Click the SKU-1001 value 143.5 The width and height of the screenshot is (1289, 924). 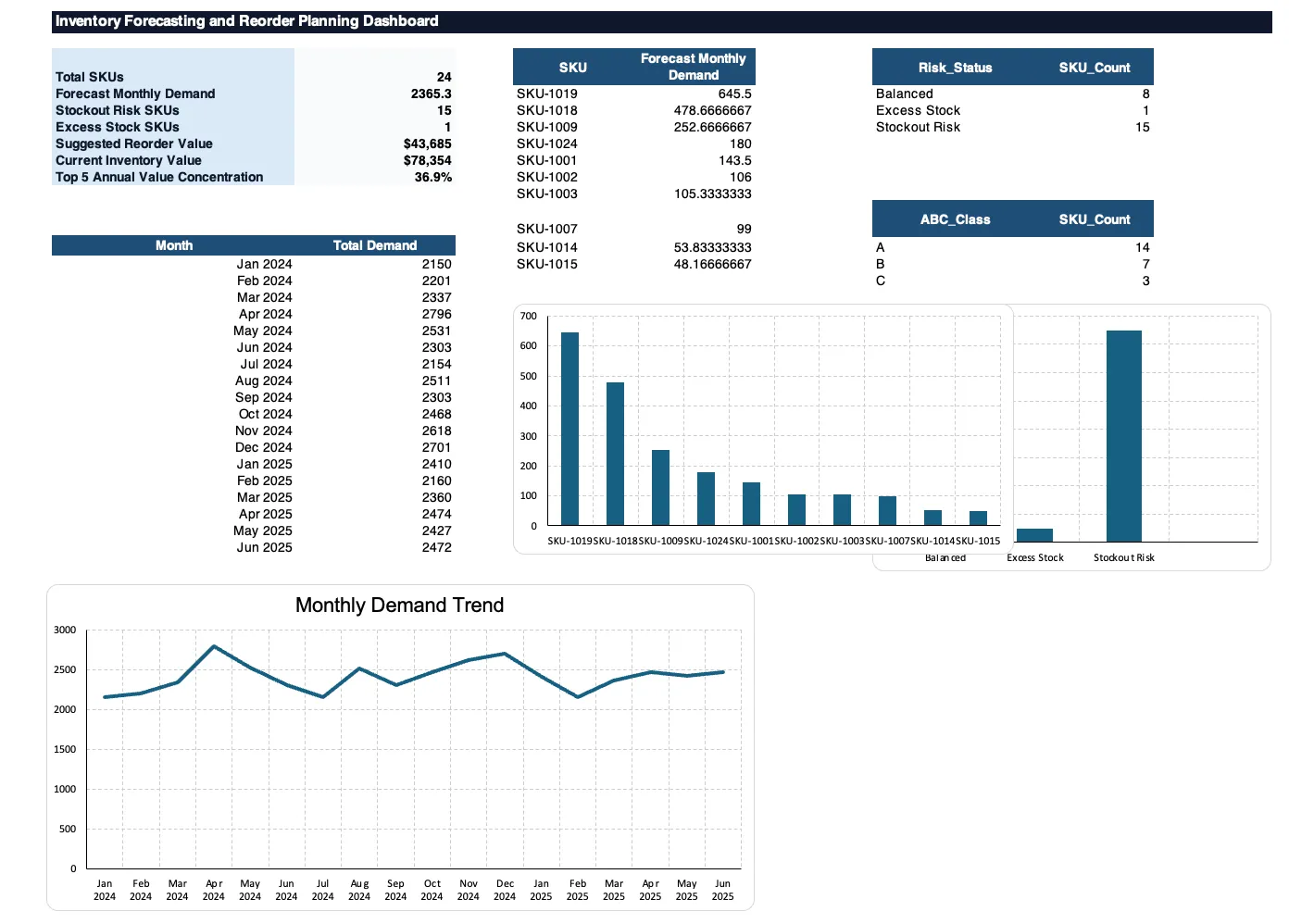tap(735, 160)
